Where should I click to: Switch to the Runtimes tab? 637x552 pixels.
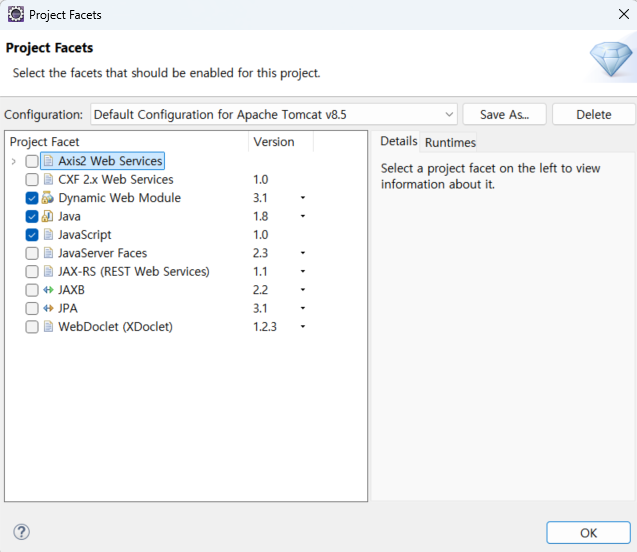pyautogui.click(x=450, y=143)
